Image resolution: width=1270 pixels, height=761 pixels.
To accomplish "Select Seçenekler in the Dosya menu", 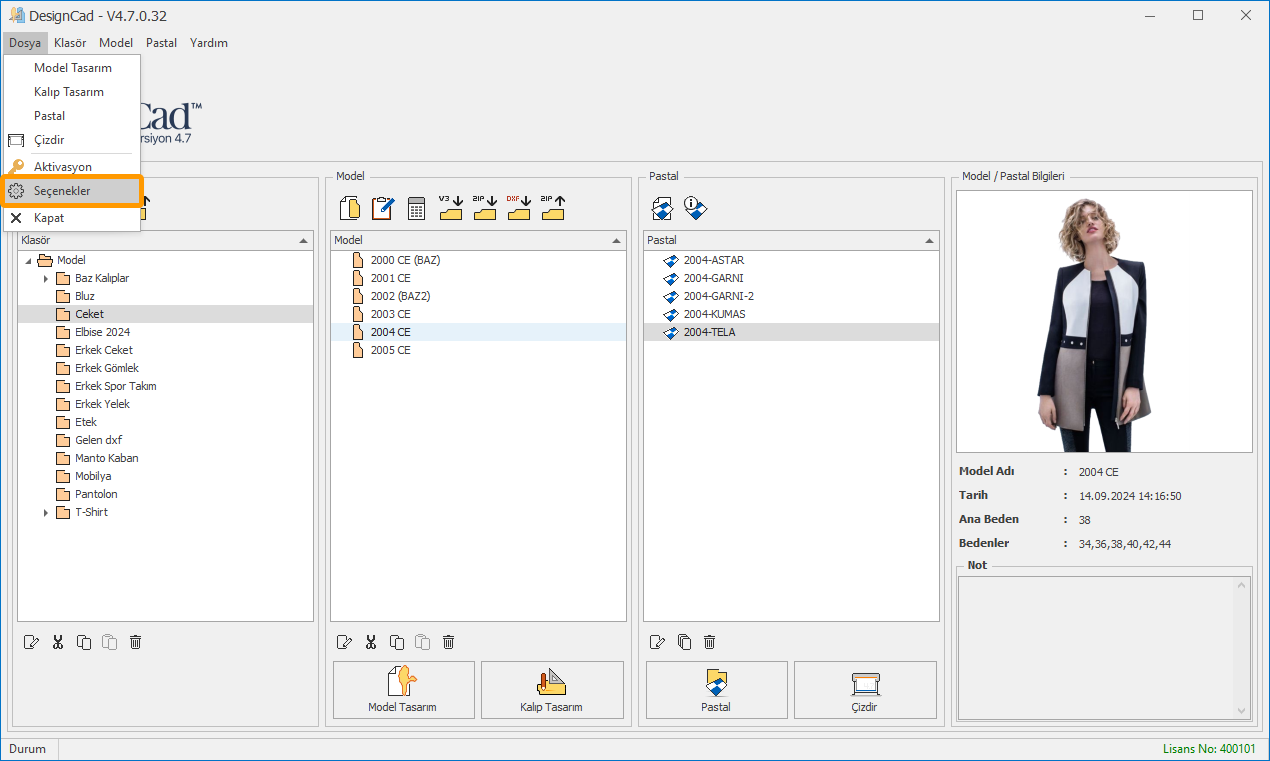I will [62, 191].
